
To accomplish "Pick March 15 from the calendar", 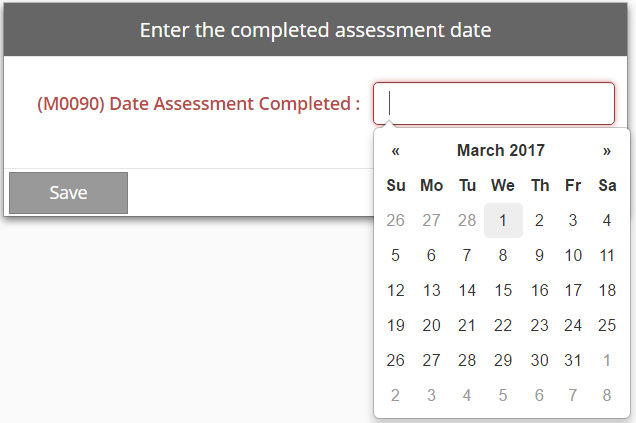I will point(503,290).
